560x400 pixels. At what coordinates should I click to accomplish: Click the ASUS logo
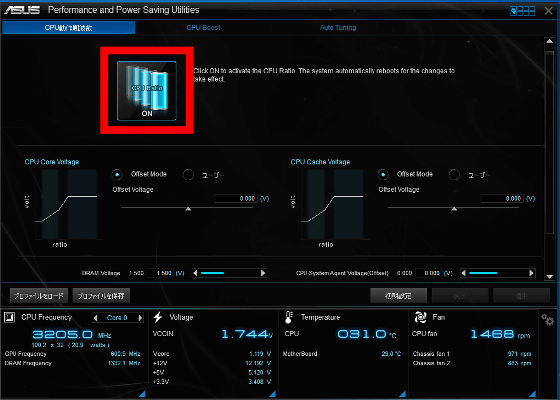coord(22,10)
